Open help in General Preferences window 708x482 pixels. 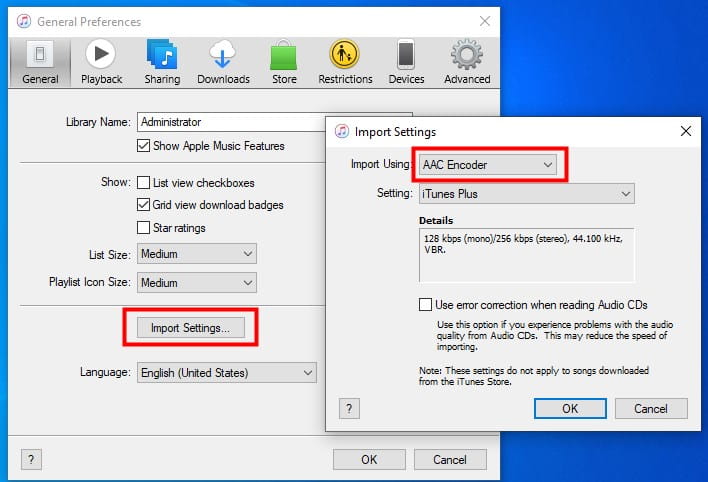tap(31, 460)
